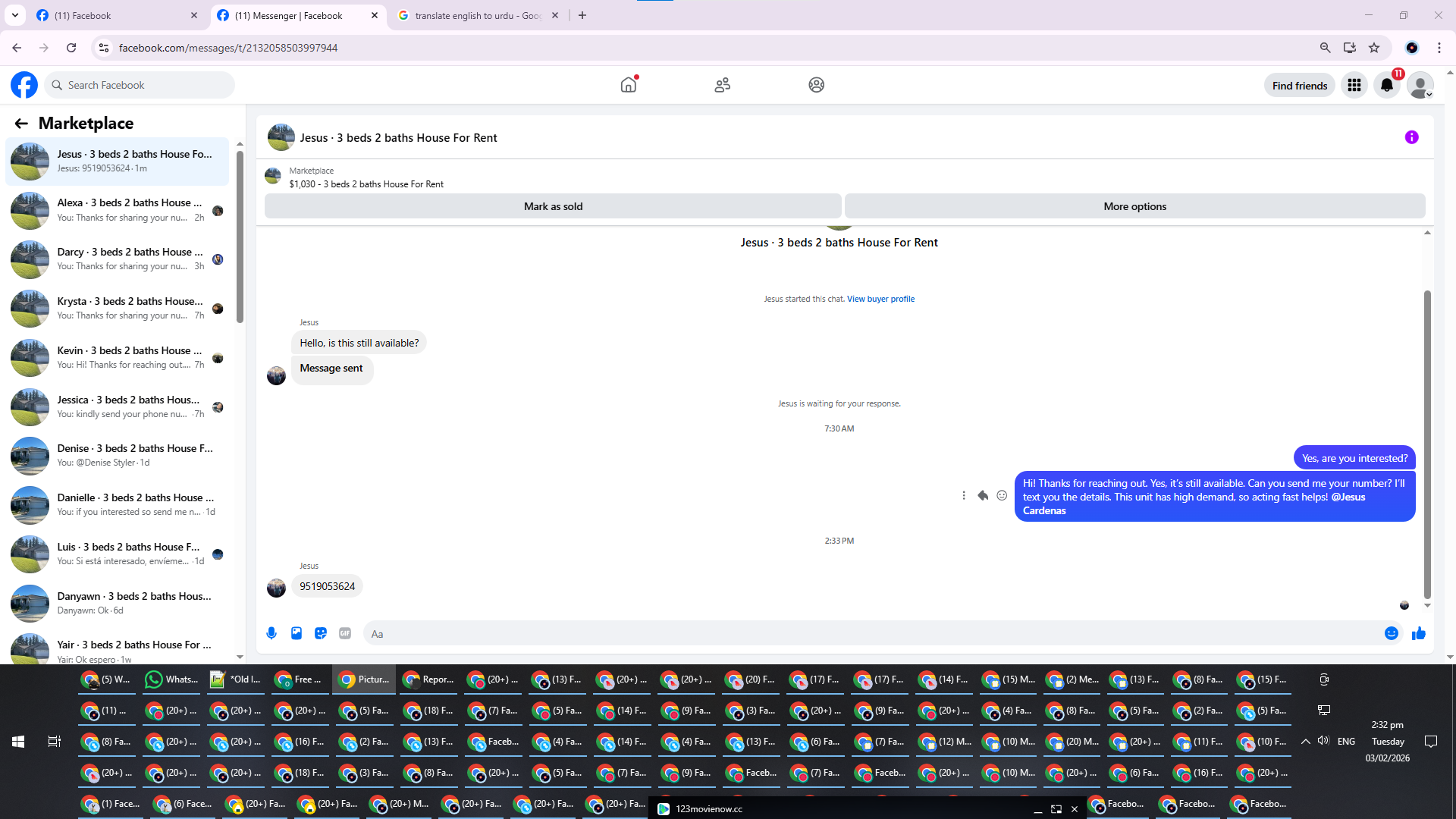Open the GIF picker
Image resolution: width=1456 pixels, height=819 pixels.
coord(345,633)
